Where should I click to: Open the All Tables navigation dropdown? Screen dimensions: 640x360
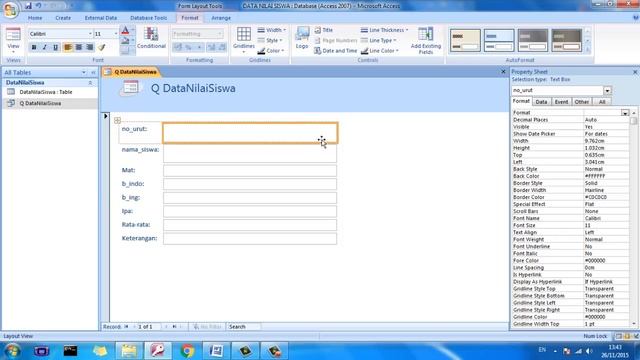tap(84, 73)
